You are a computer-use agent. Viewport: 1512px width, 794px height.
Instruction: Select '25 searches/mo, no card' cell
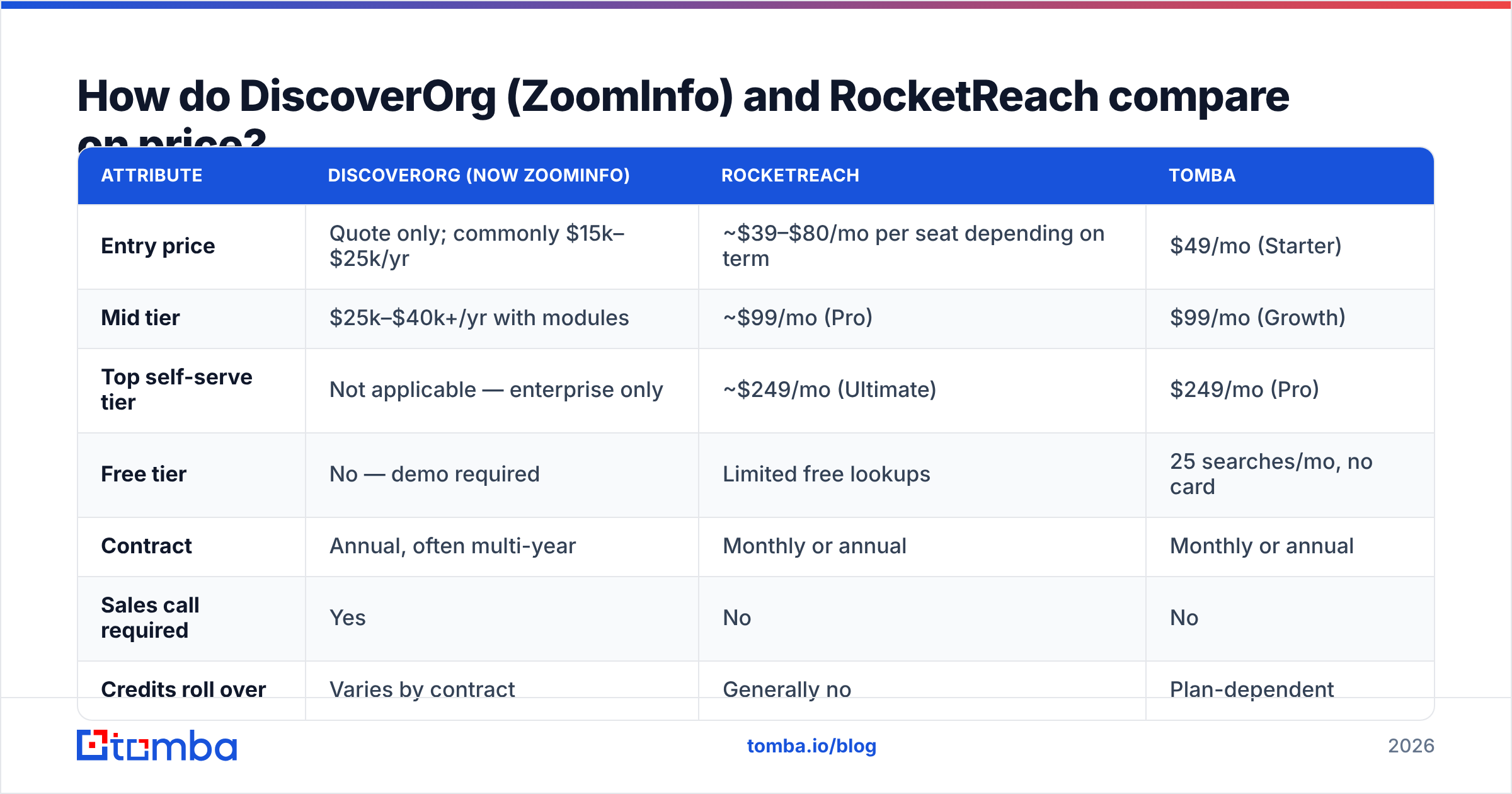click(x=1290, y=475)
